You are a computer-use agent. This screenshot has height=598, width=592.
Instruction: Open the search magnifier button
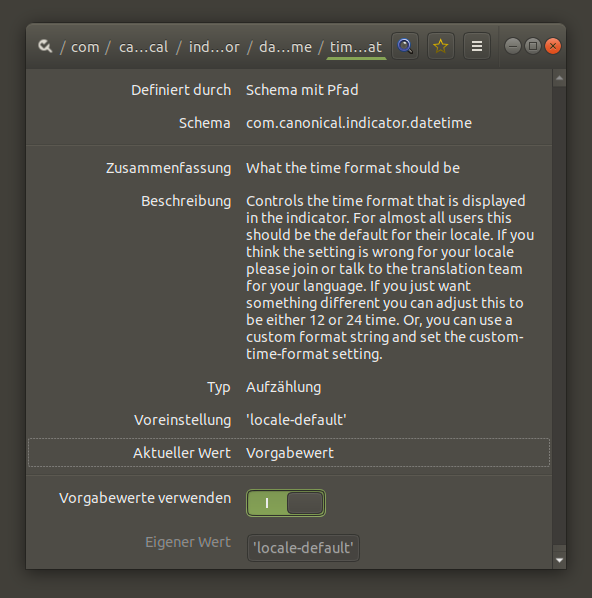pyautogui.click(x=405, y=46)
